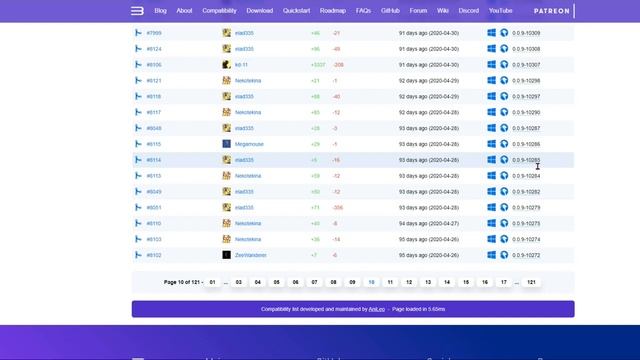The width and height of the screenshot is (640, 360).
Task: Go to pagination page 12
Action: 409,282
